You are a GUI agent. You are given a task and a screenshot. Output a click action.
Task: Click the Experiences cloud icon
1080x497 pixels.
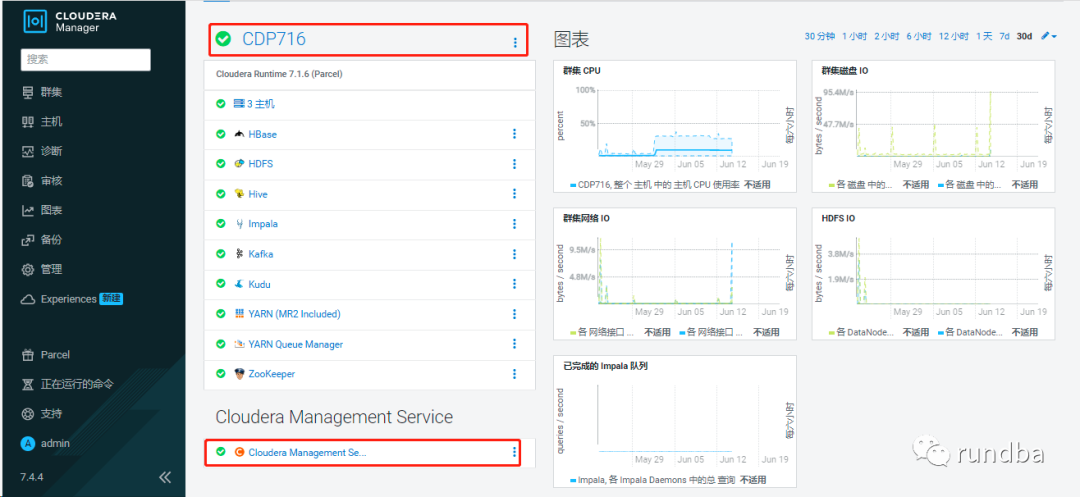point(28,299)
